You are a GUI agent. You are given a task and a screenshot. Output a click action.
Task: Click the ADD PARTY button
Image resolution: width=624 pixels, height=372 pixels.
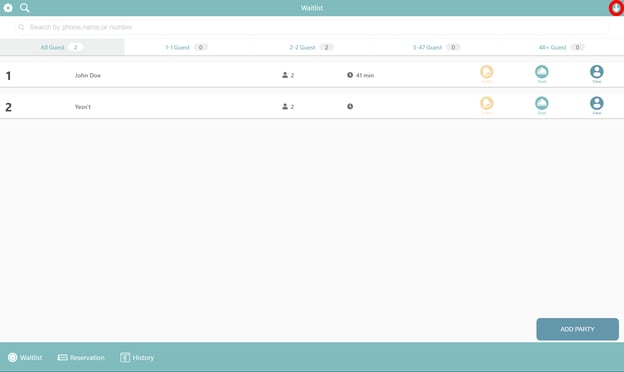(577, 329)
